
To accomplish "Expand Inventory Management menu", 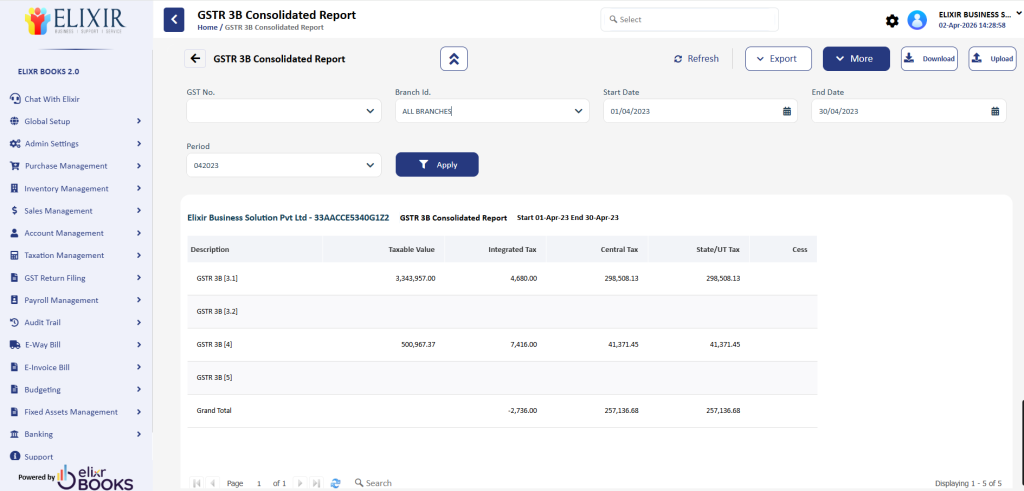I will (75, 189).
